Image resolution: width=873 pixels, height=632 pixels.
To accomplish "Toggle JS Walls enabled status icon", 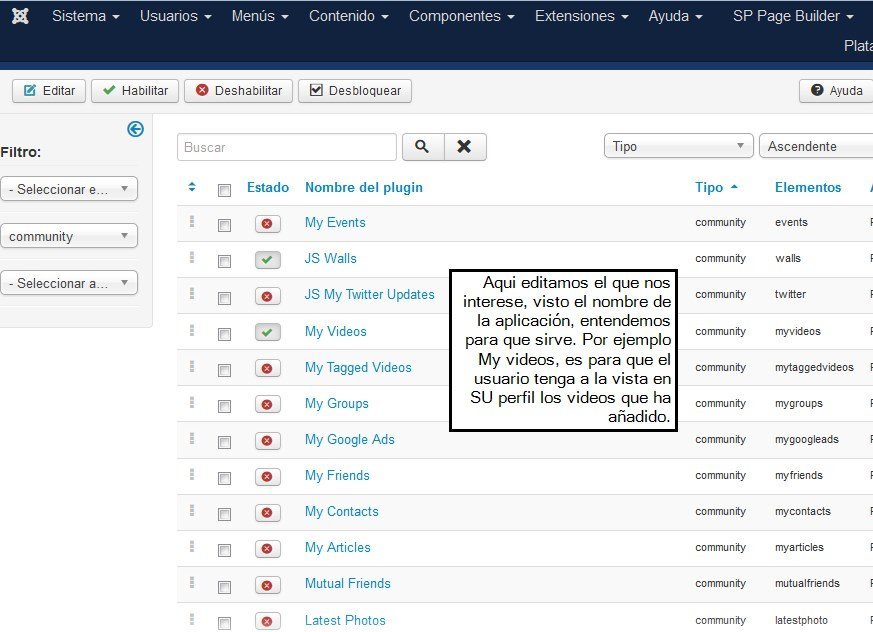I will 267,259.
